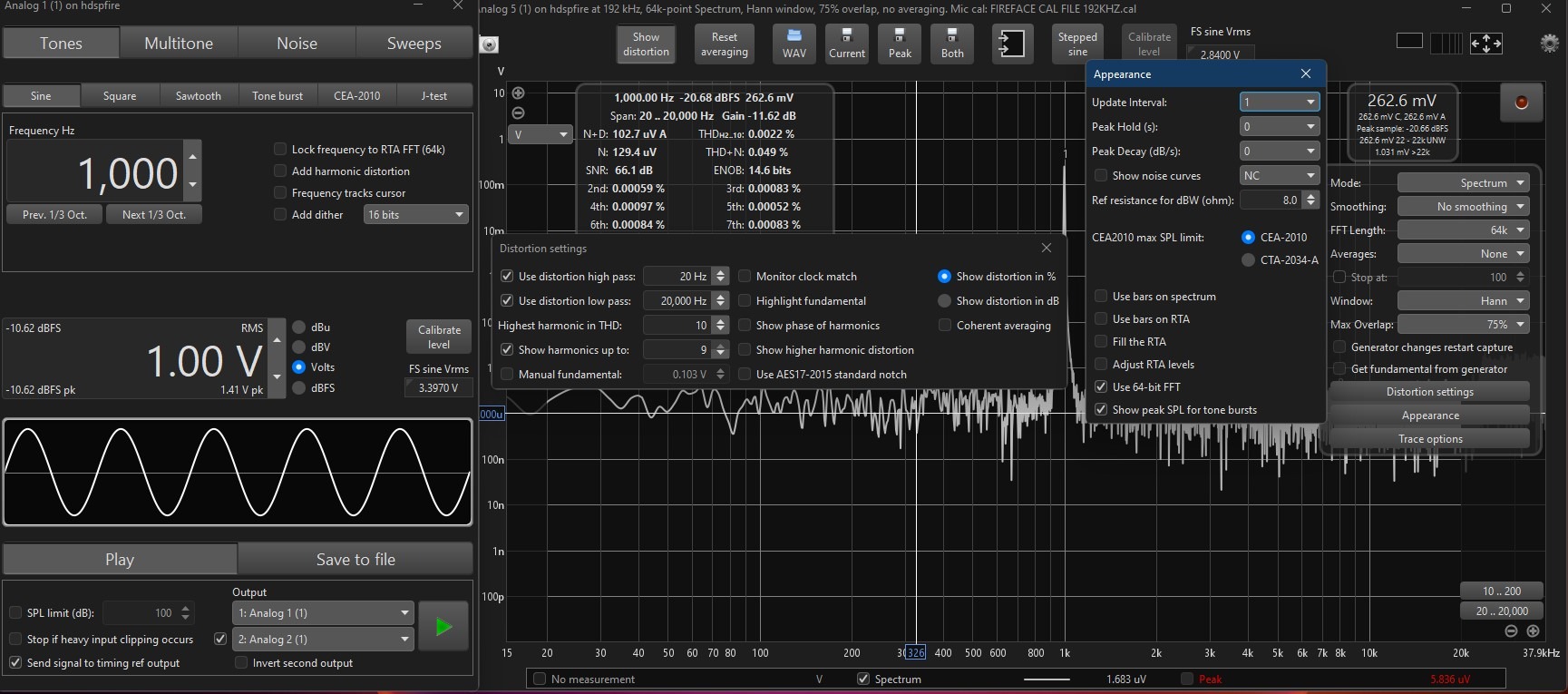
Task: Switch to the Multitone tab
Action: tap(179, 43)
